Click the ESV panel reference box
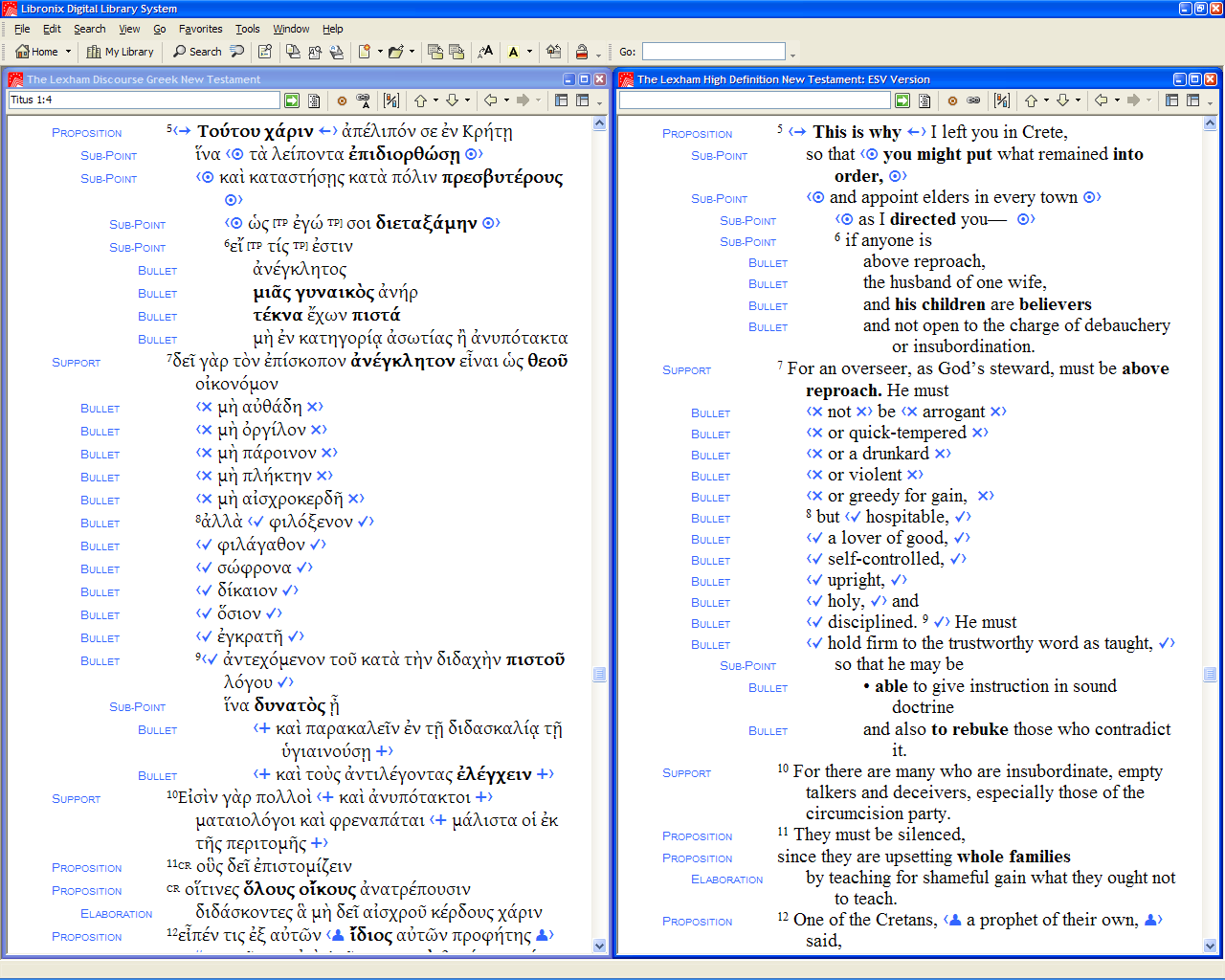The width and height of the screenshot is (1225, 980). 754,100
